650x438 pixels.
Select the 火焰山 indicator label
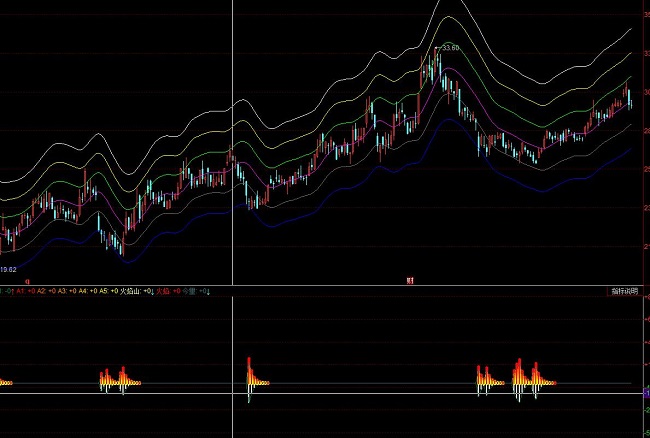pyautogui.click(x=130, y=291)
